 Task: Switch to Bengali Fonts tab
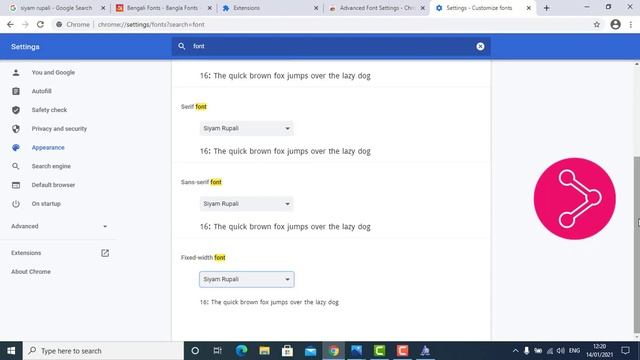pos(162,8)
